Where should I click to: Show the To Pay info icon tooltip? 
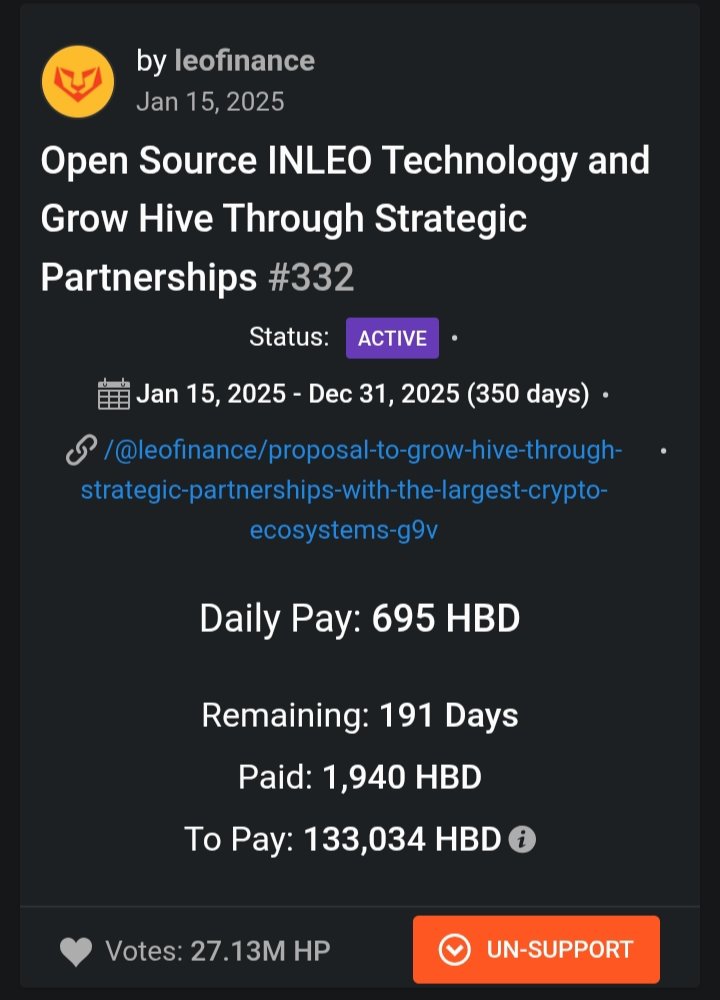click(522, 839)
